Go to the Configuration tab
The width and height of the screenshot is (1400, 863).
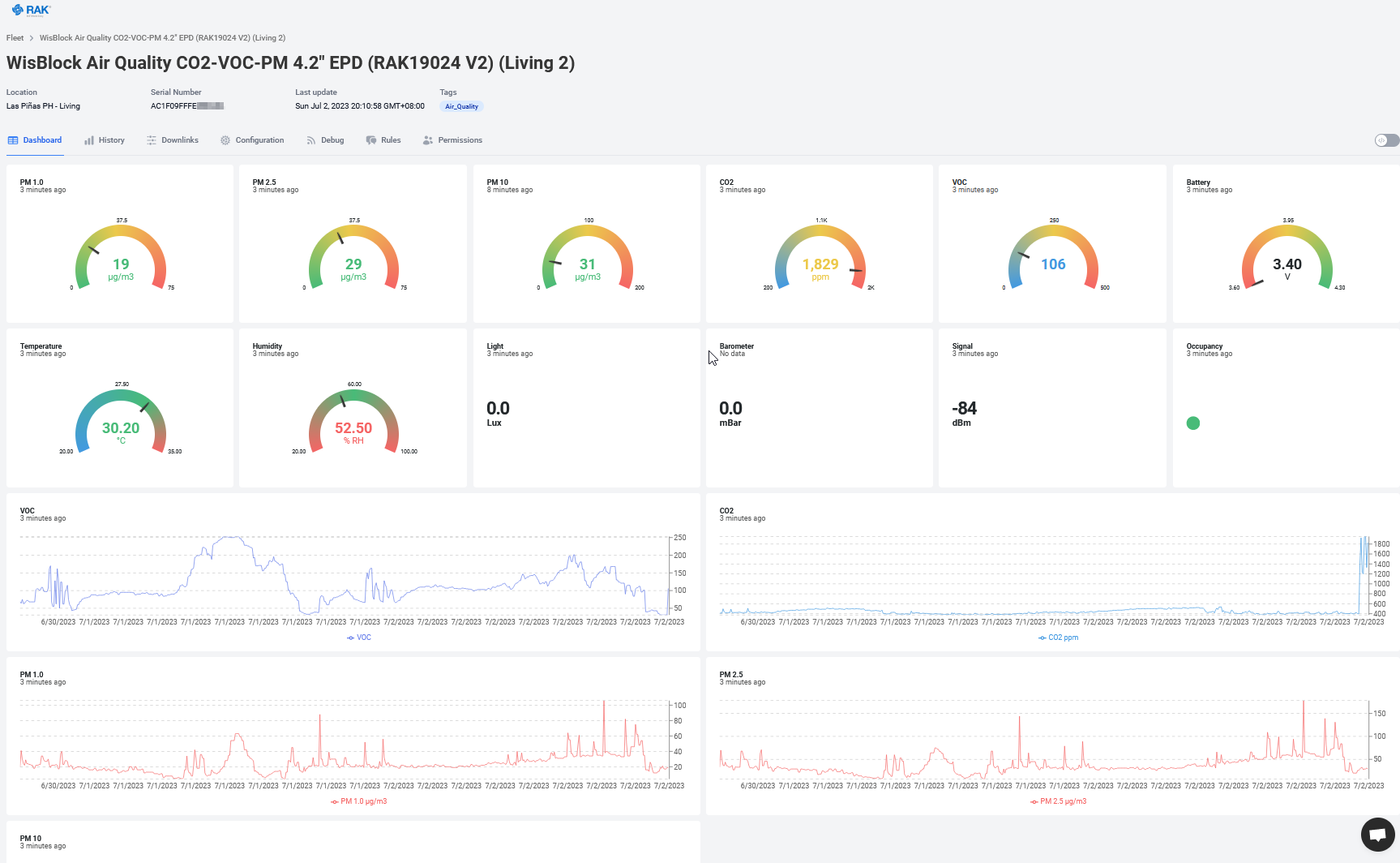click(252, 140)
